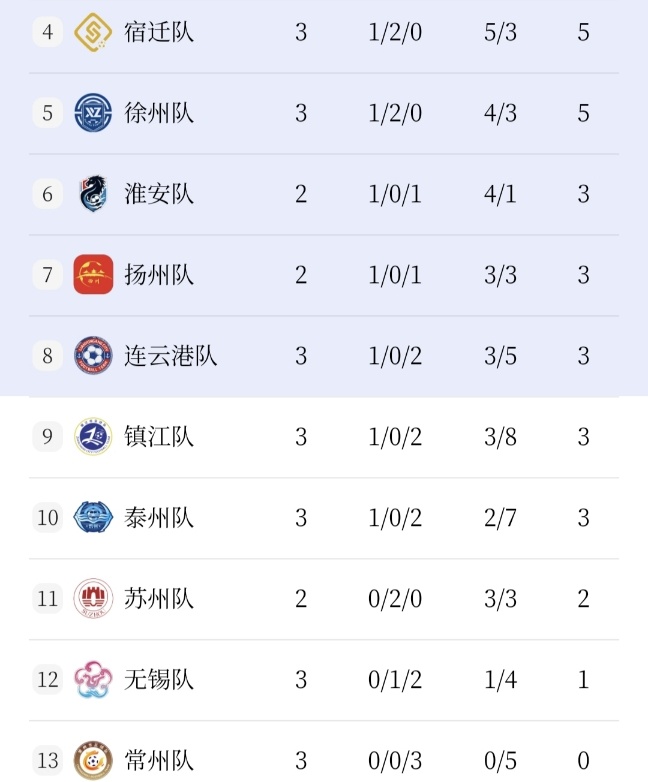The width and height of the screenshot is (648, 782).
Task: Click 镇江队 goals record 3/8
Action: 500,437
